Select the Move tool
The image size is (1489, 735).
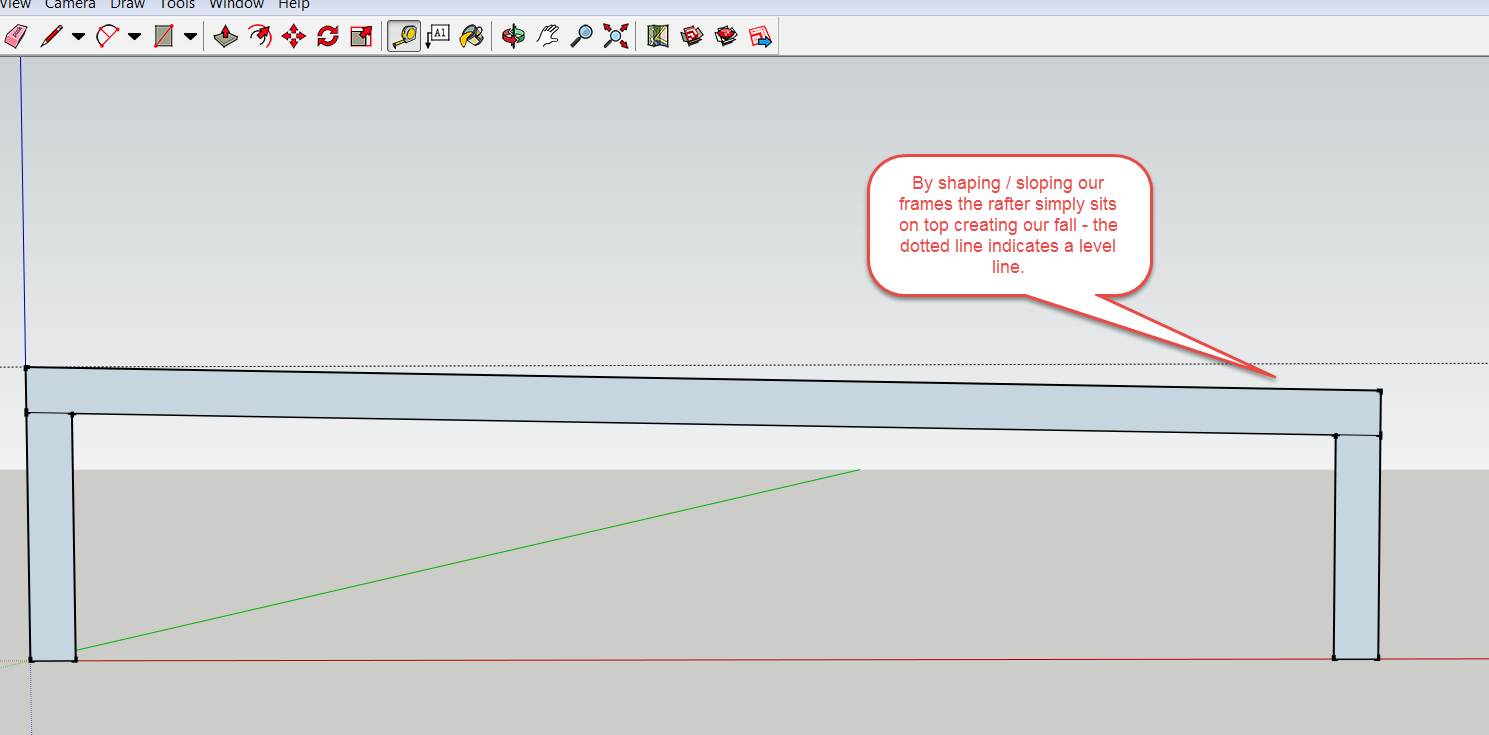click(294, 37)
